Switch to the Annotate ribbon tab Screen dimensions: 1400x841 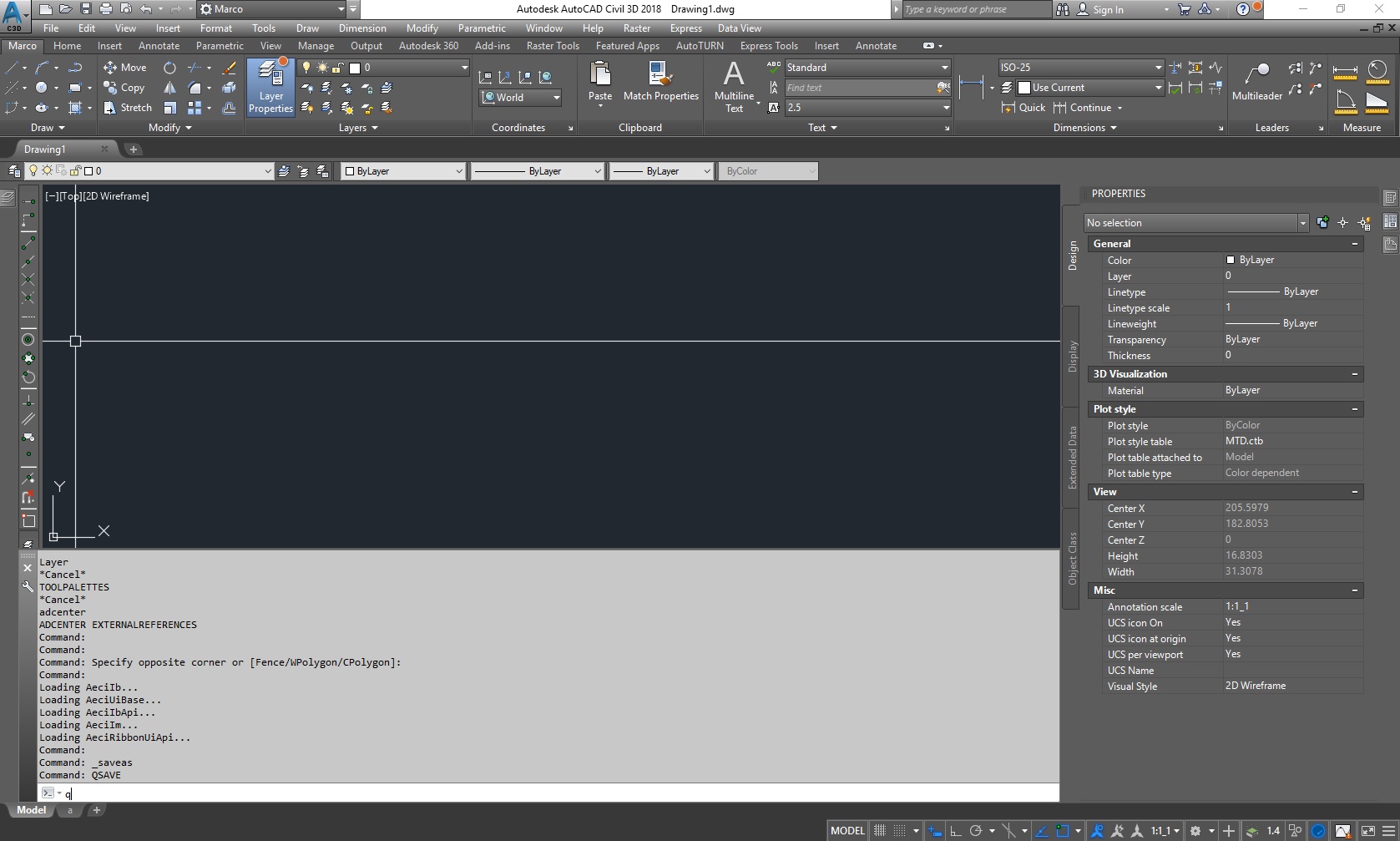[x=159, y=46]
